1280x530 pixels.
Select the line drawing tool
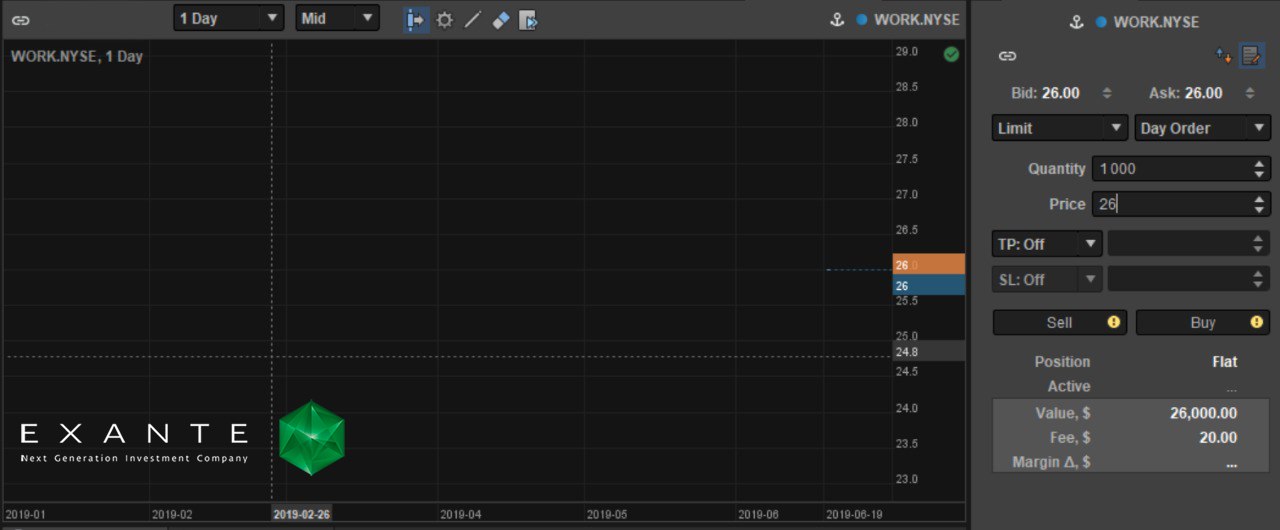click(x=473, y=20)
